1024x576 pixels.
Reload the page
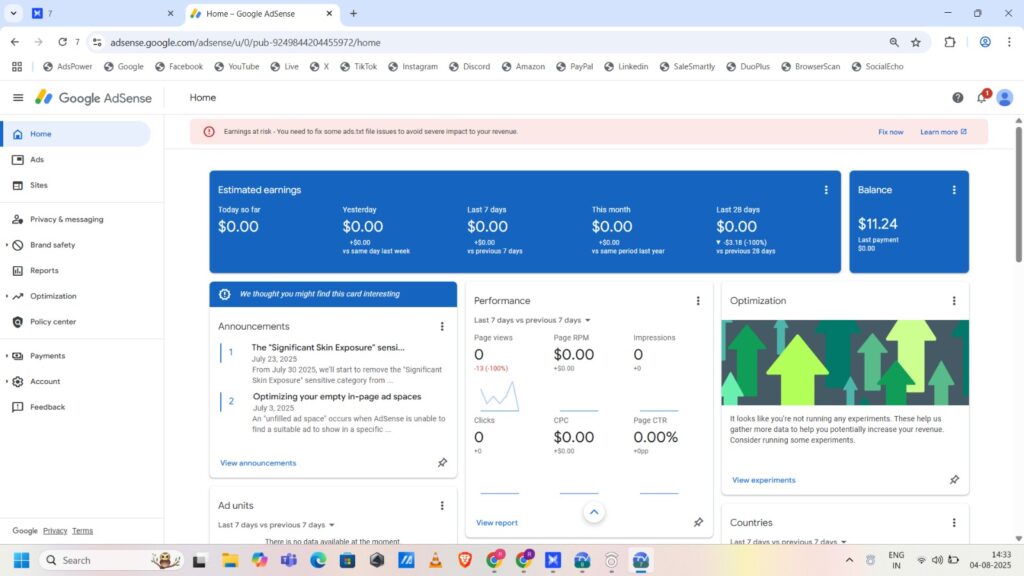(62, 42)
